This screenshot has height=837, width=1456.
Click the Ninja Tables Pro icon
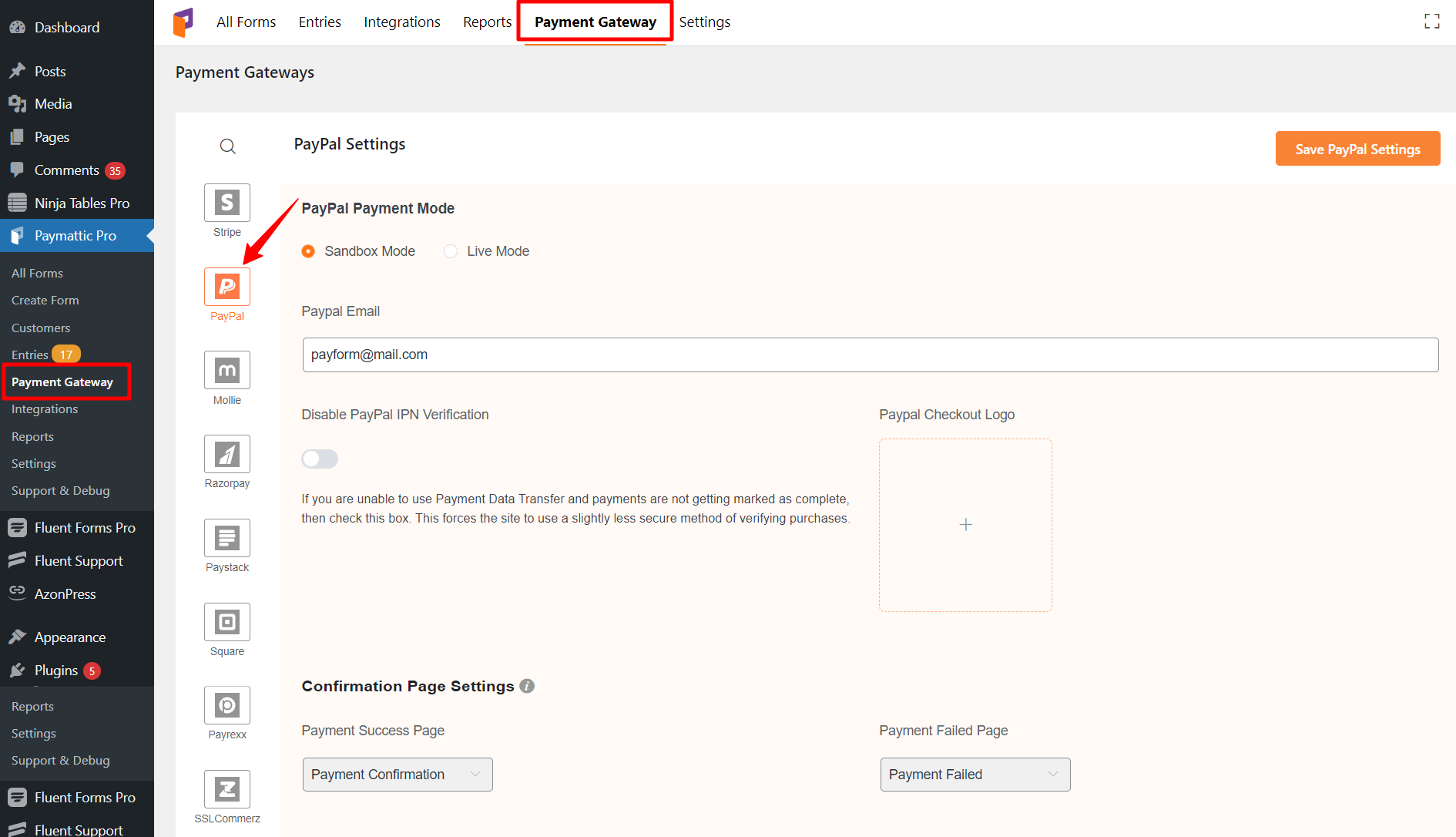(x=17, y=203)
